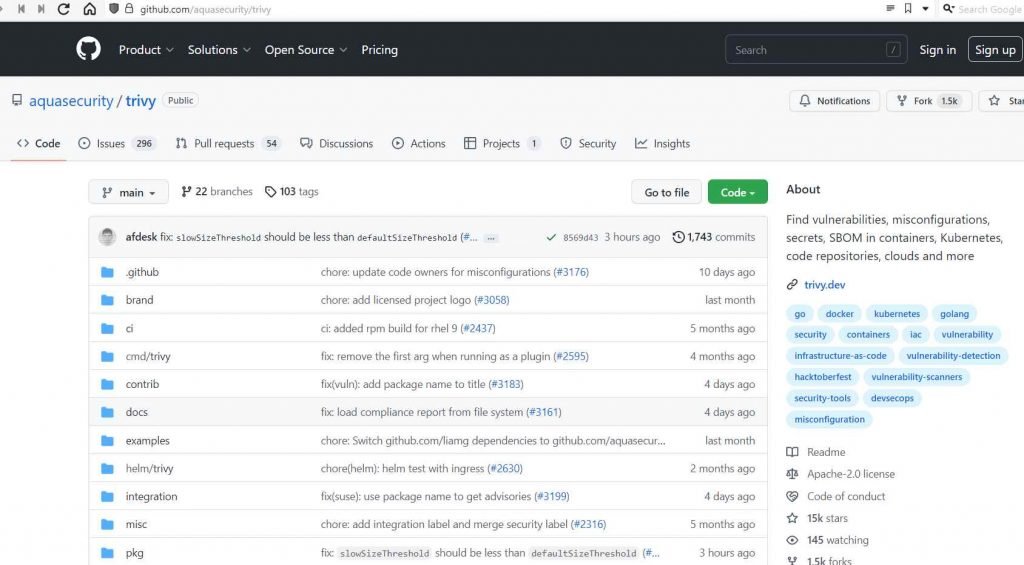Click the slash shortcut icon in search box
Image resolution: width=1024 pixels, height=565 pixels.
(x=893, y=50)
